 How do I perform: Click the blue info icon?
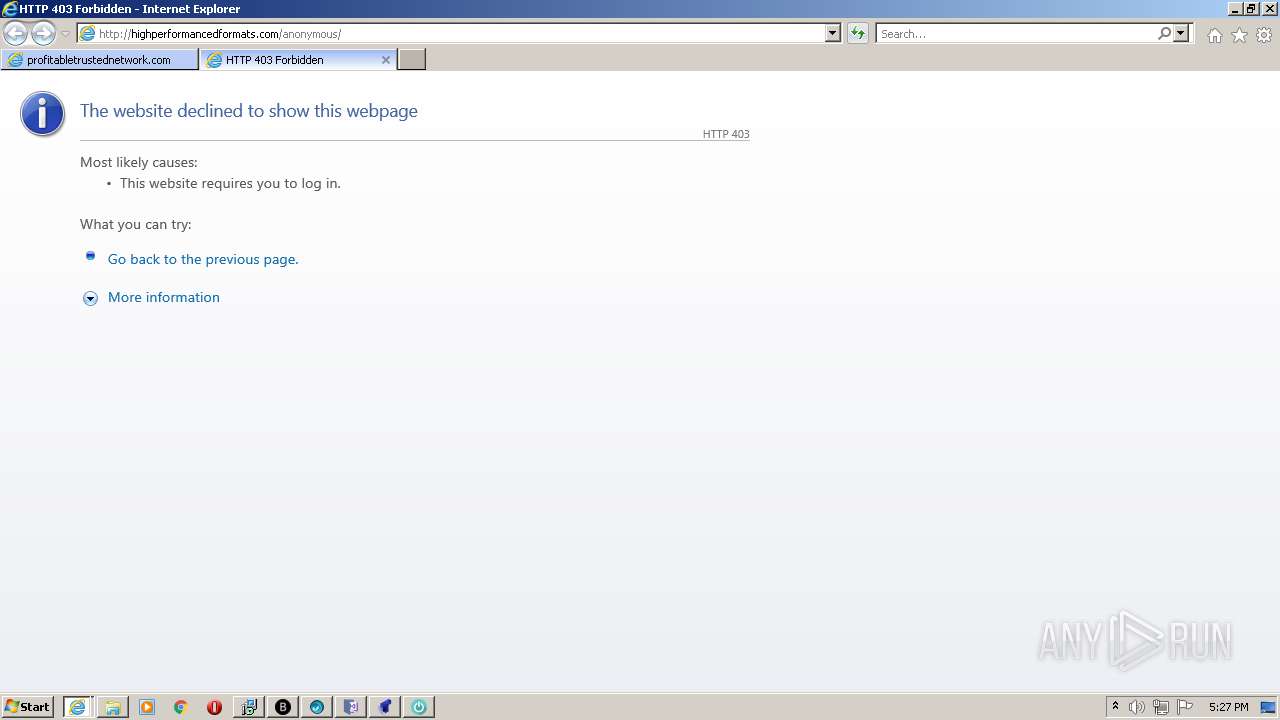click(x=42, y=114)
